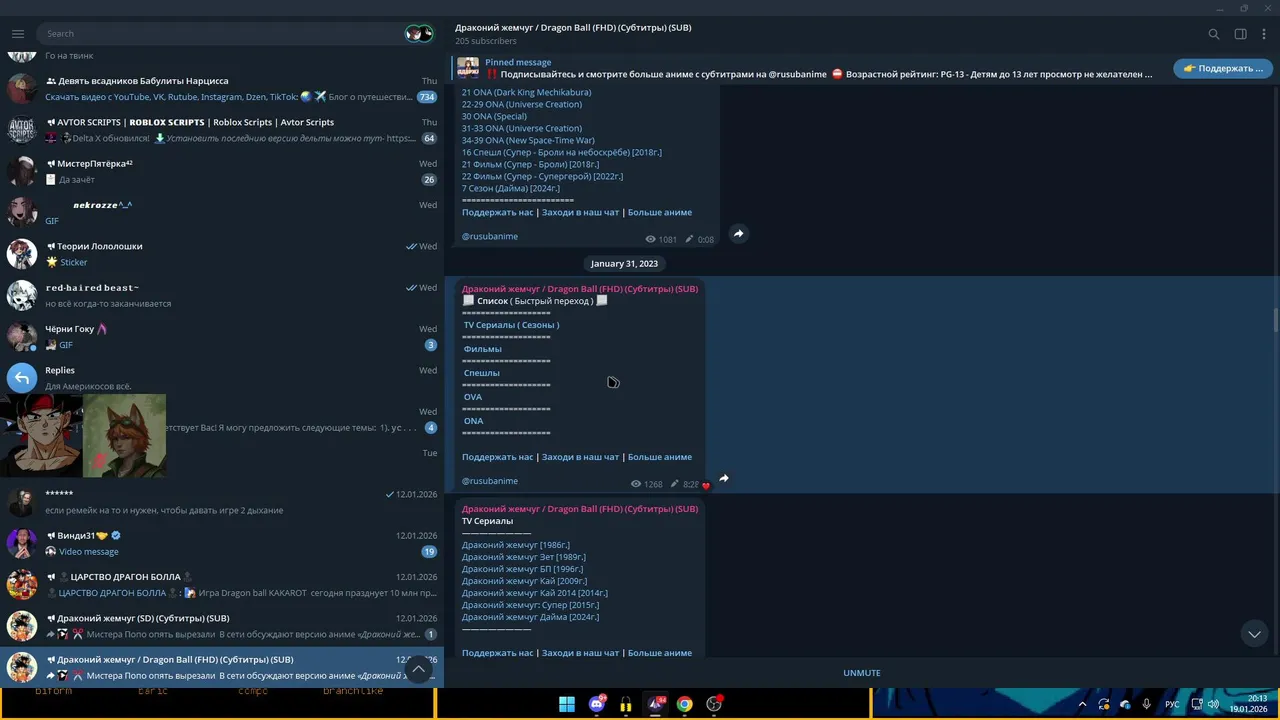Forward the message with 1081 views
This screenshot has height=720, width=1280.
point(739,234)
